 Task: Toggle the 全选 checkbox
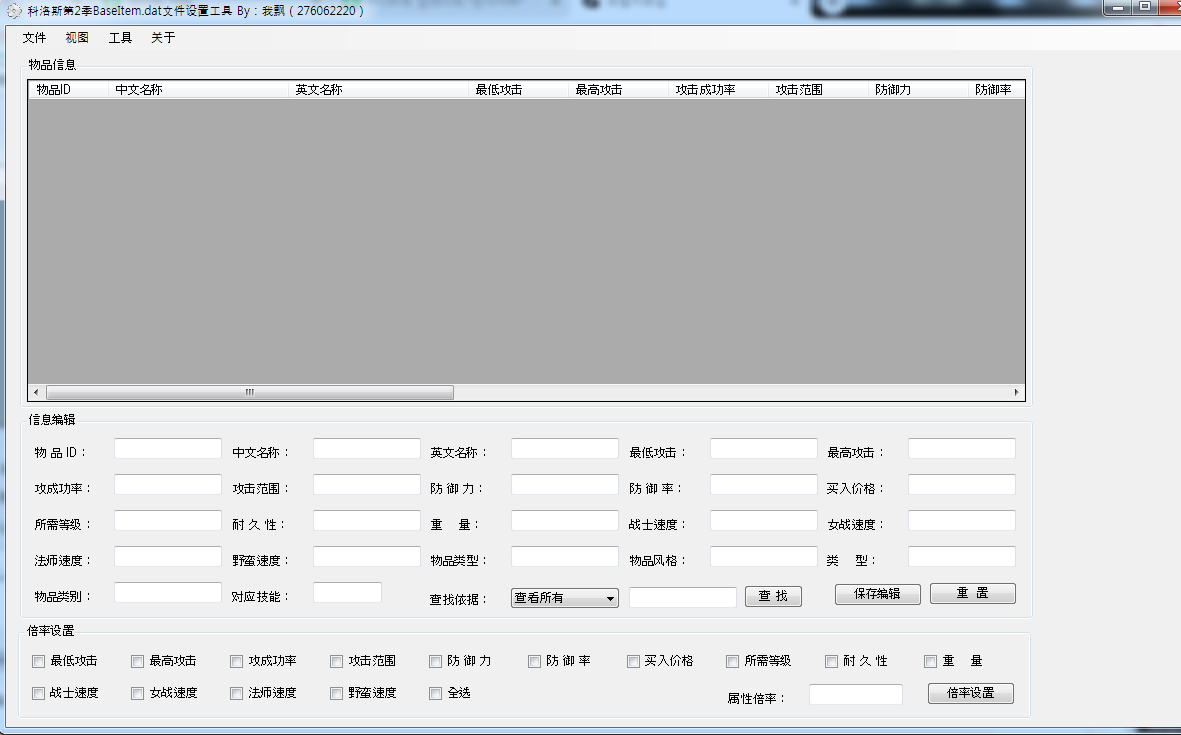[x=436, y=693]
